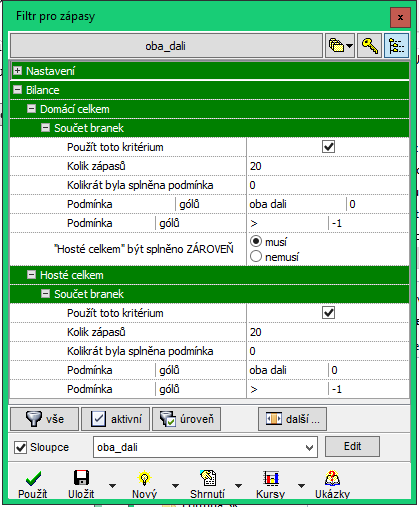Toggle the Sloupce checkbox
The height and width of the screenshot is (507, 419).
coord(20,447)
